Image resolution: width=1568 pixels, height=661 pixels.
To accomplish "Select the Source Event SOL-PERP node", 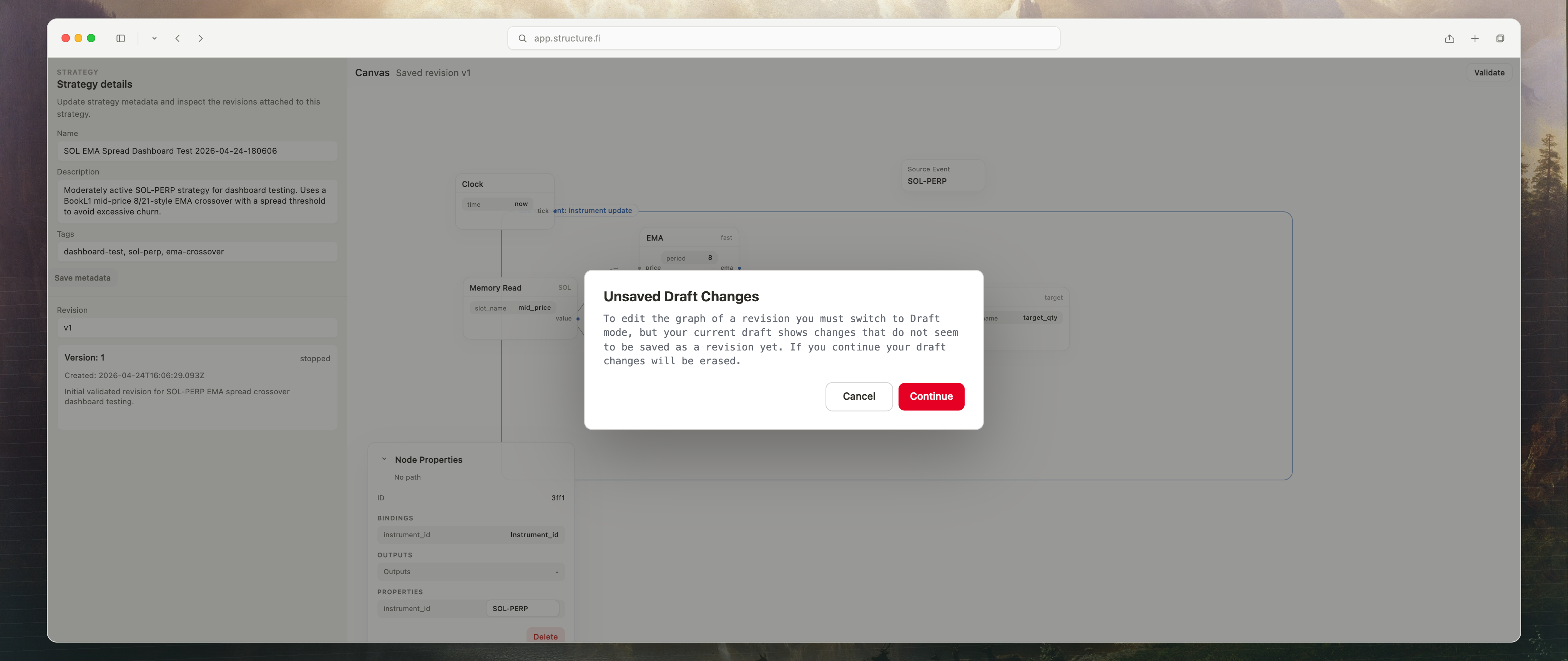I will click(942, 175).
